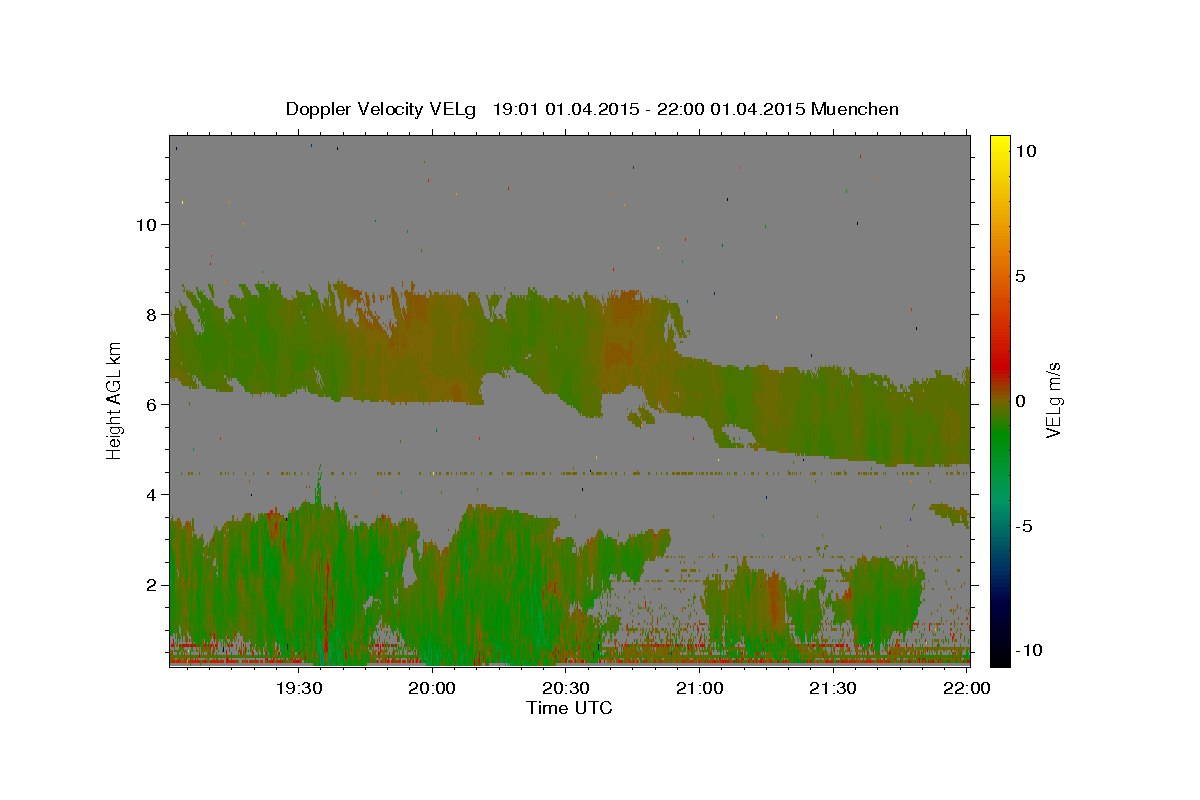The height and width of the screenshot is (800, 1200).
Task: Click the black bottom of the colorbar
Action: click(1000, 655)
